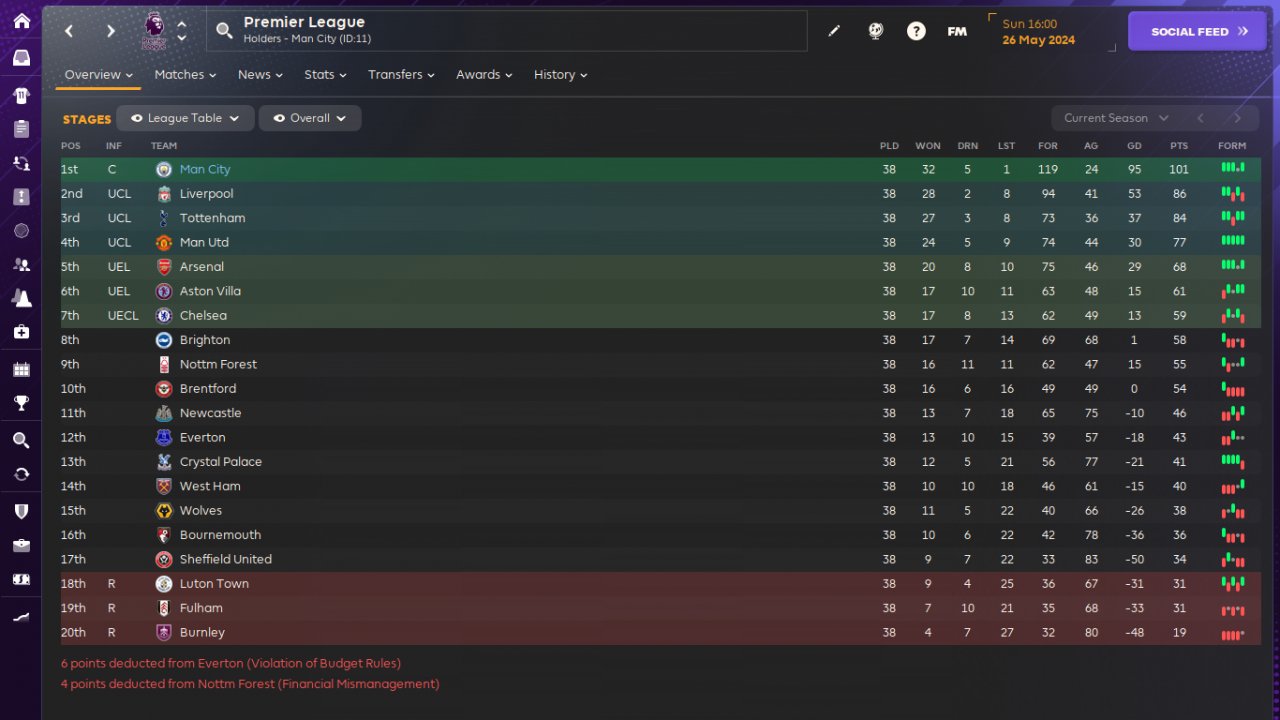The height and width of the screenshot is (720, 1280).
Task: Expand the Current Season selector
Action: [x=1115, y=118]
